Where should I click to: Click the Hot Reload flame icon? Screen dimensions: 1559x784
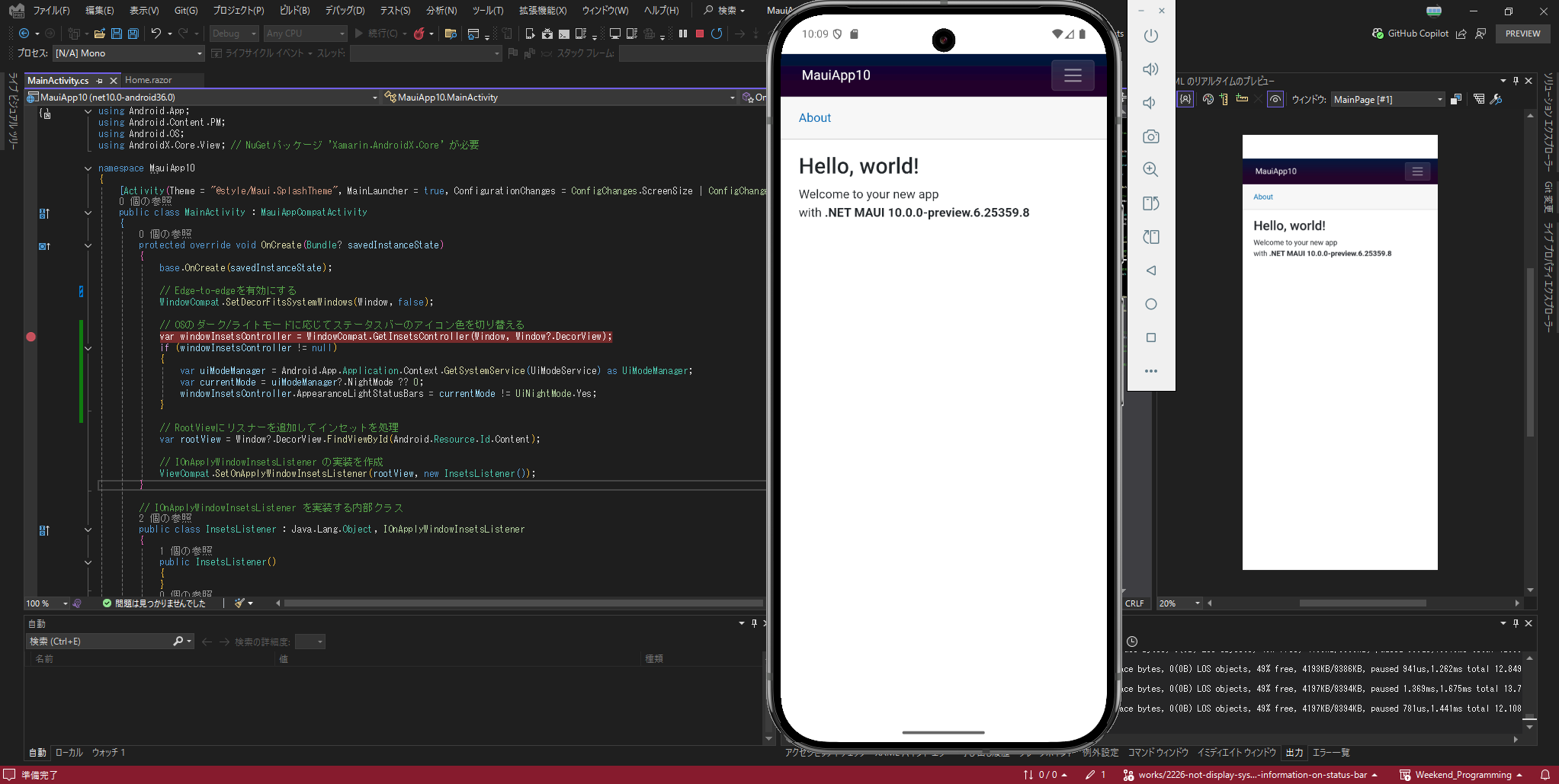(419, 34)
